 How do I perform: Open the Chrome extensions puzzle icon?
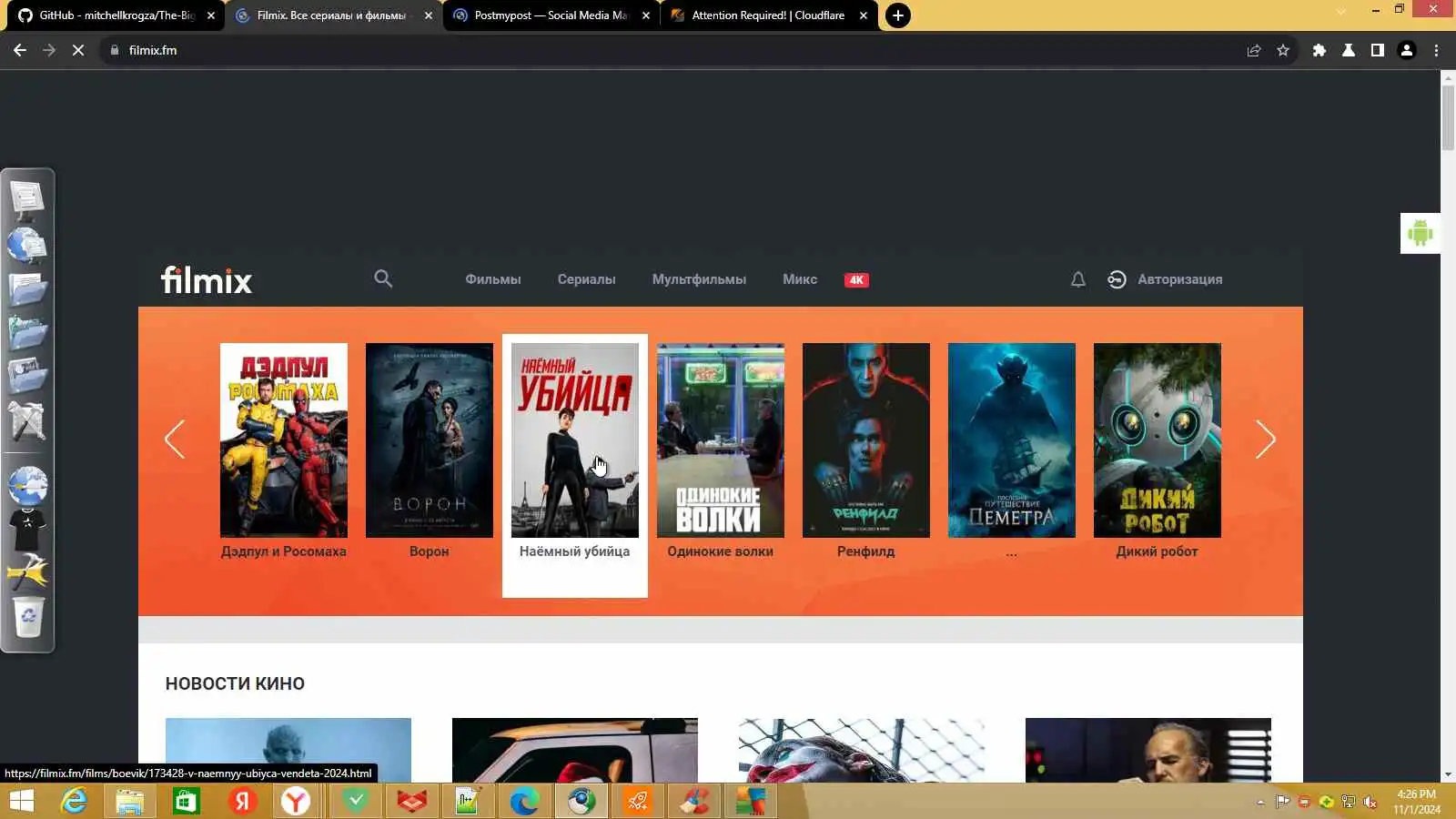pyautogui.click(x=1319, y=50)
